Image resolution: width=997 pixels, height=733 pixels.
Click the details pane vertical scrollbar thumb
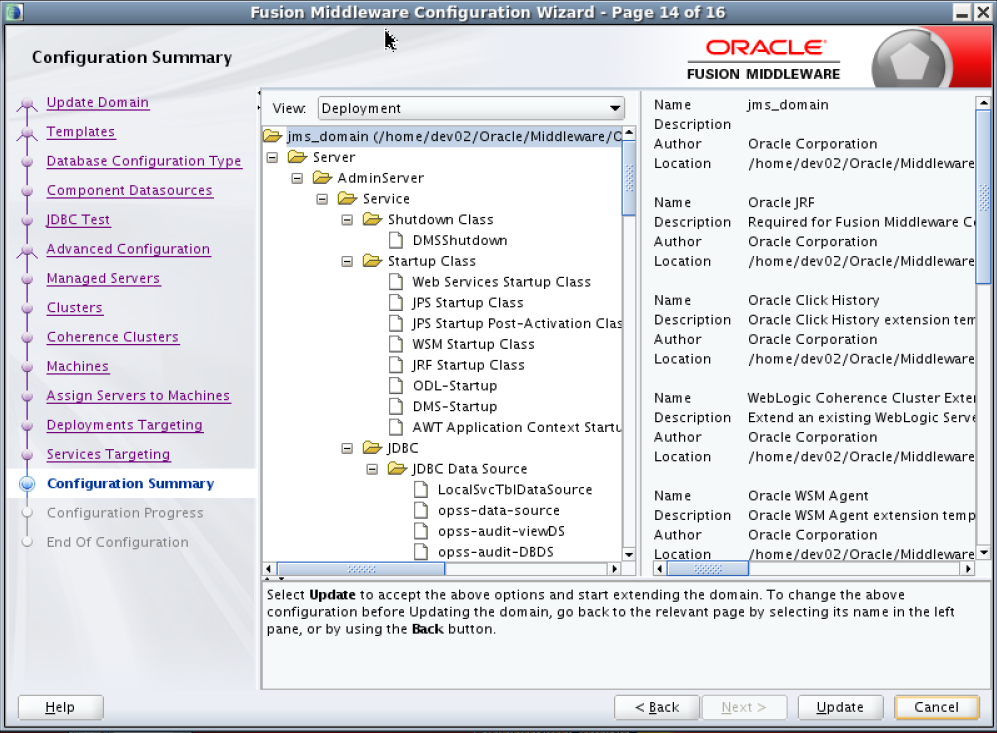click(x=983, y=196)
